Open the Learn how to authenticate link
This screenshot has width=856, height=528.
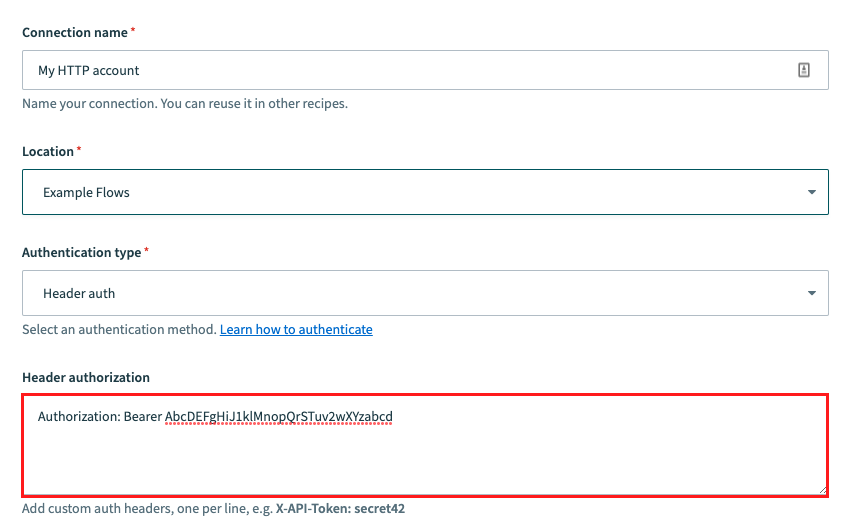296,330
